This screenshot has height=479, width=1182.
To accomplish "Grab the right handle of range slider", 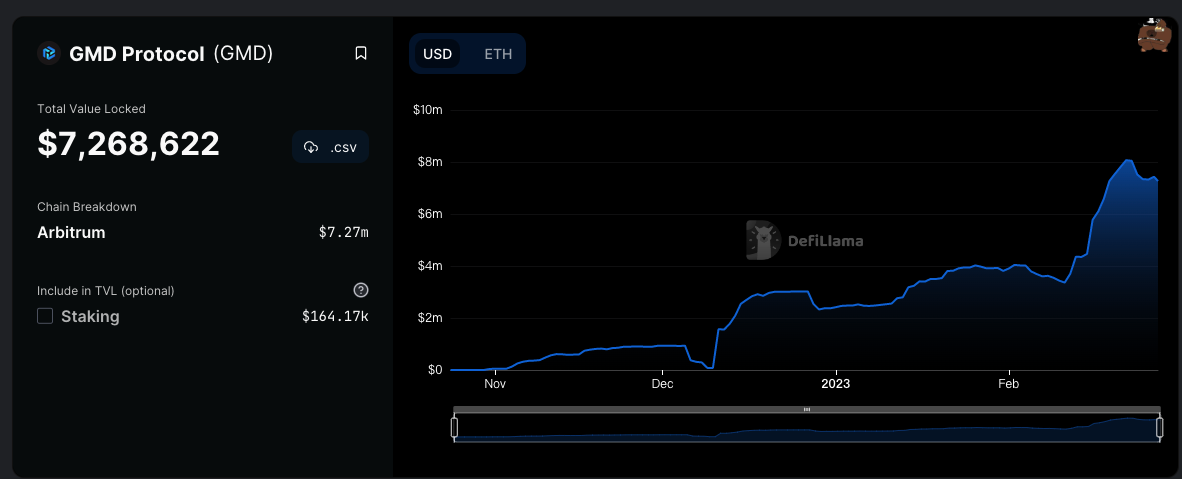I will coord(1160,428).
